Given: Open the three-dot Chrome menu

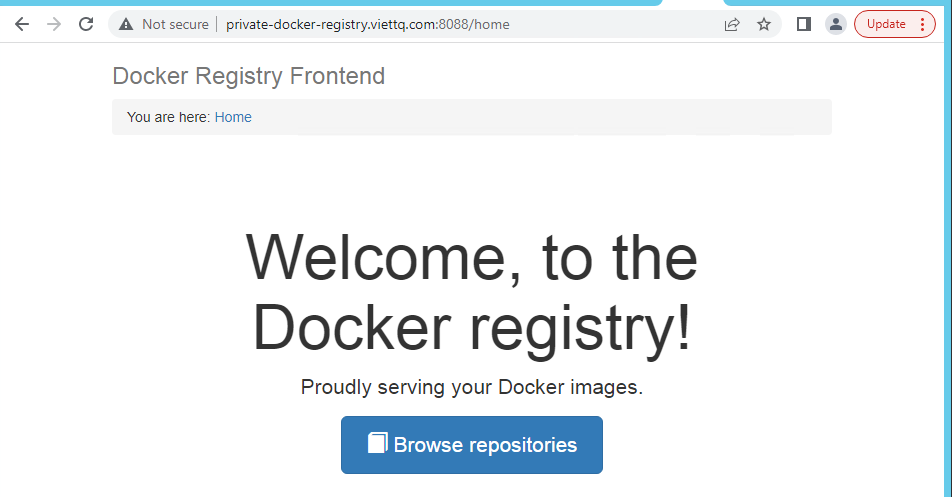Looking at the screenshot, I should point(922,24).
